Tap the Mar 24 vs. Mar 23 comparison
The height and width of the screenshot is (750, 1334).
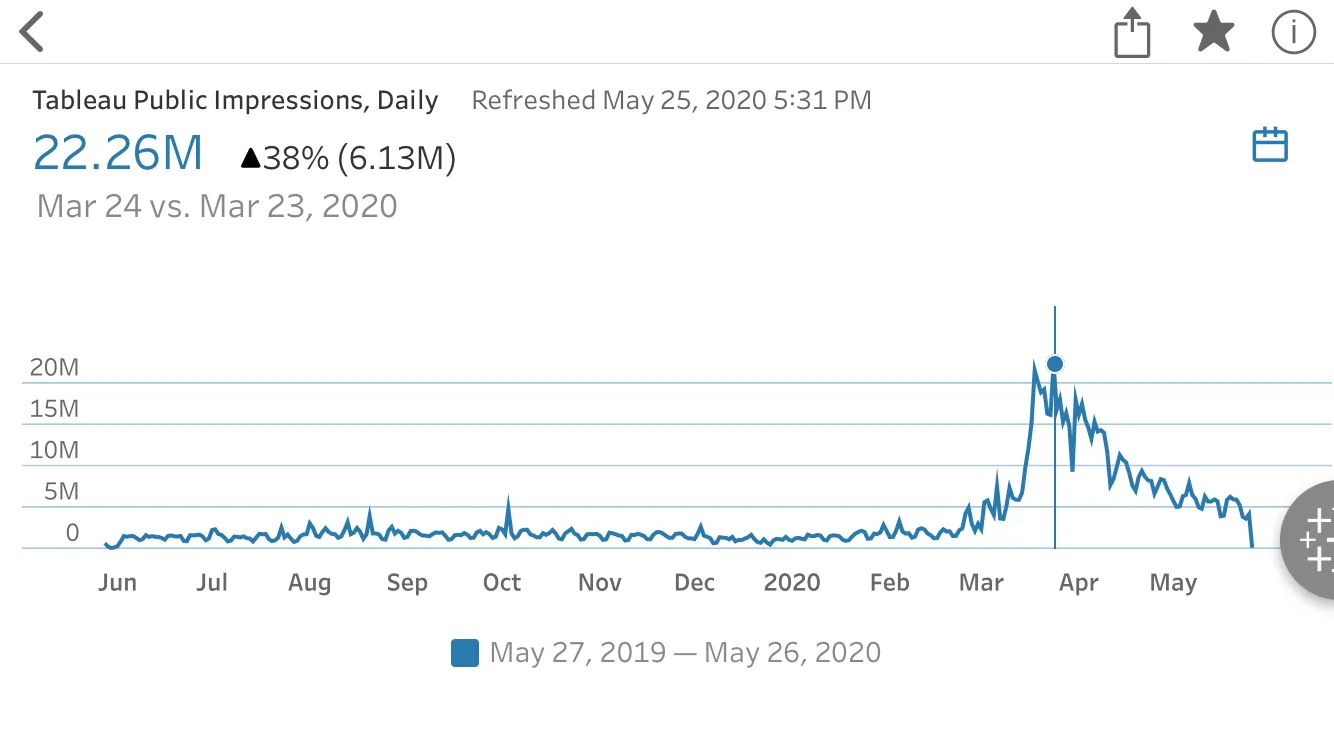[x=217, y=206]
